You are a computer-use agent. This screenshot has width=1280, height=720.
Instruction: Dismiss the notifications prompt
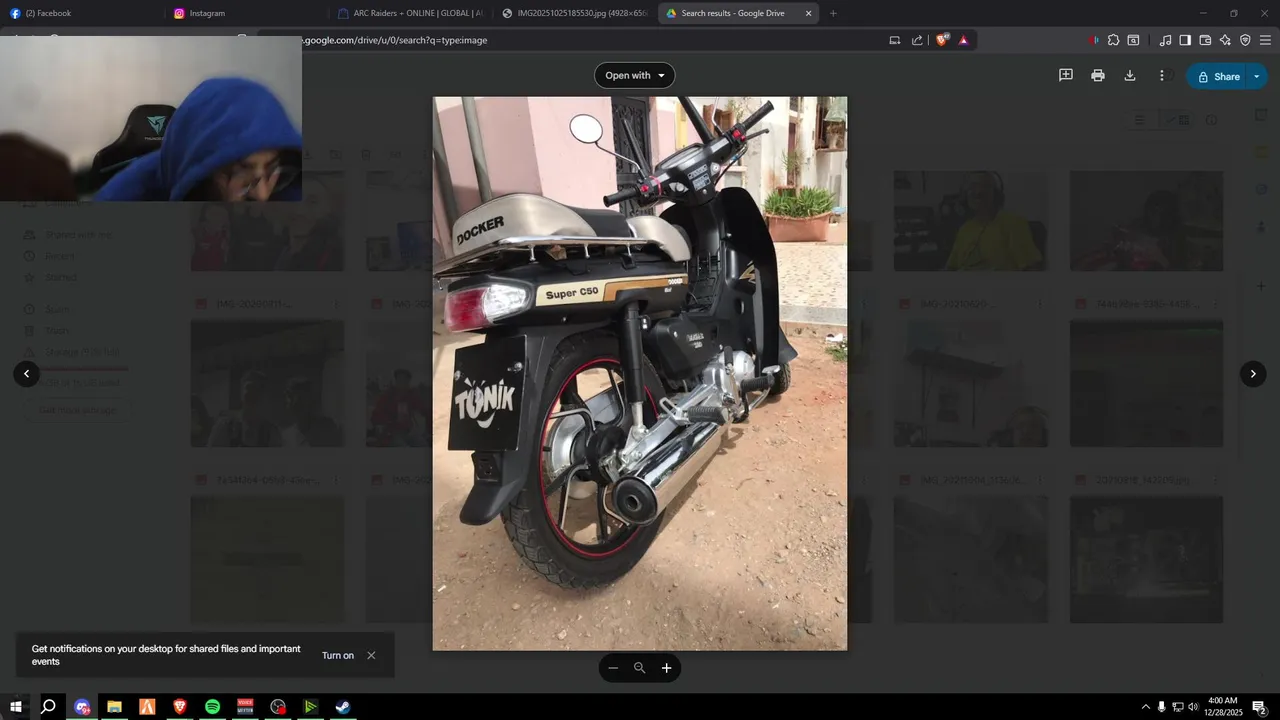click(x=371, y=656)
